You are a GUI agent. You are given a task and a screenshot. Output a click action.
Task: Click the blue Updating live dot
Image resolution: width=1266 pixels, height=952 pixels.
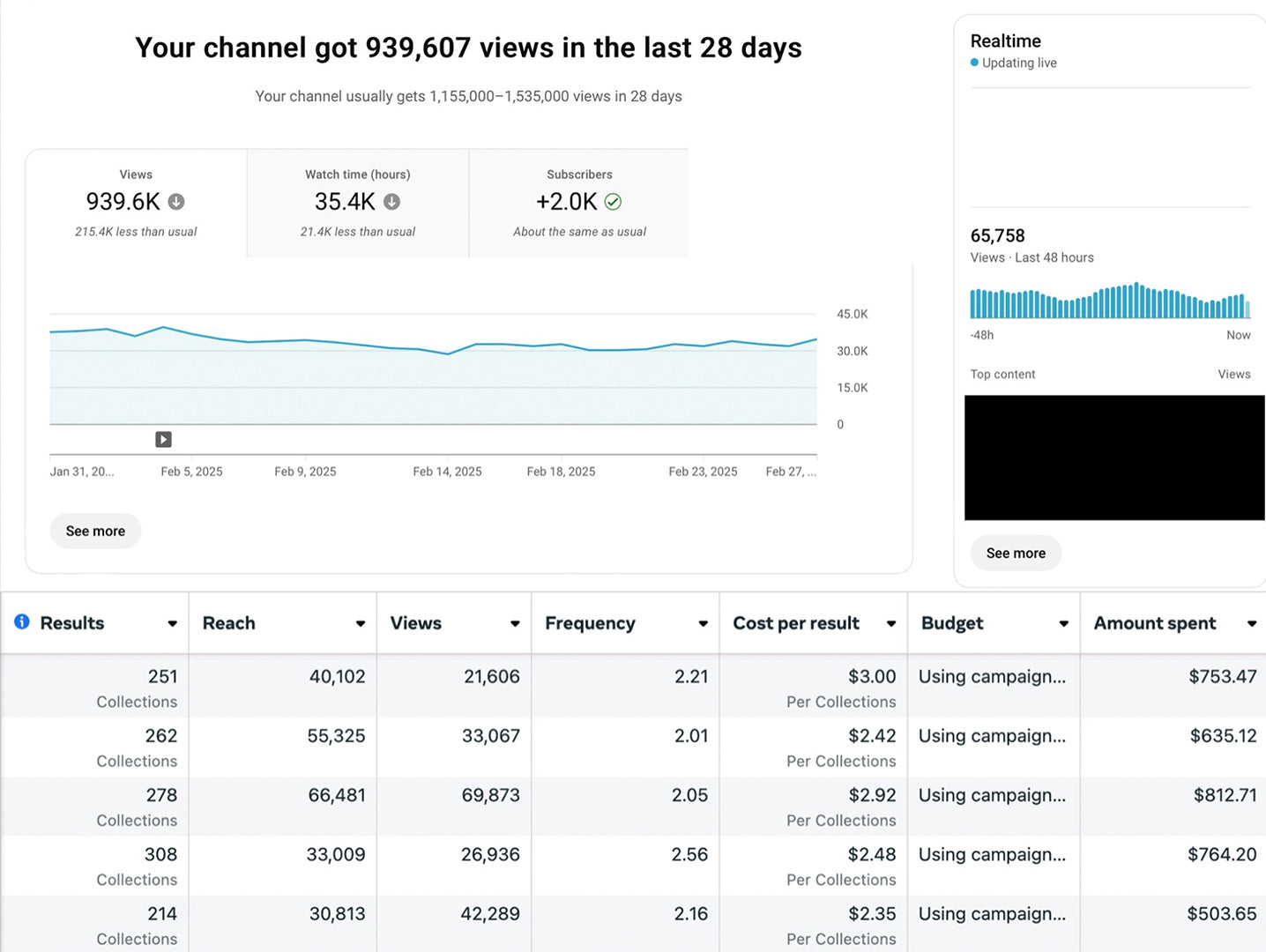(974, 63)
